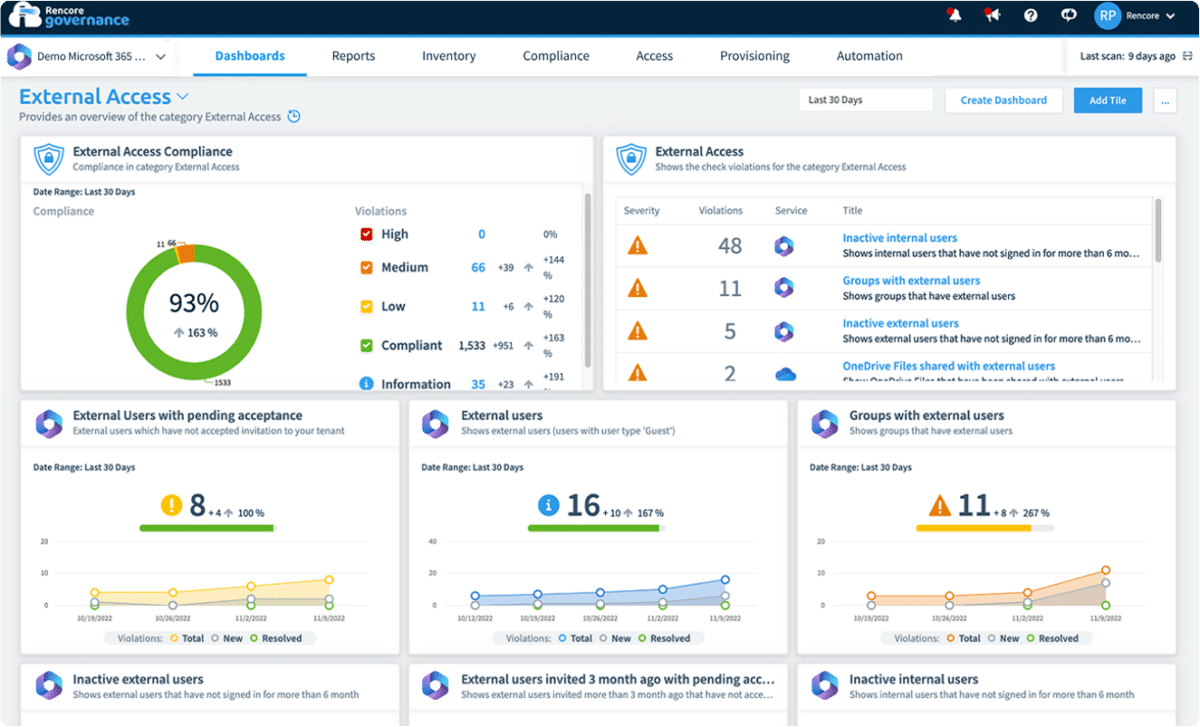Viewport: 1200px width, 727px height.
Task: Open the 'Inactive internal users' violation link
Action: pyautogui.click(x=900, y=237)
